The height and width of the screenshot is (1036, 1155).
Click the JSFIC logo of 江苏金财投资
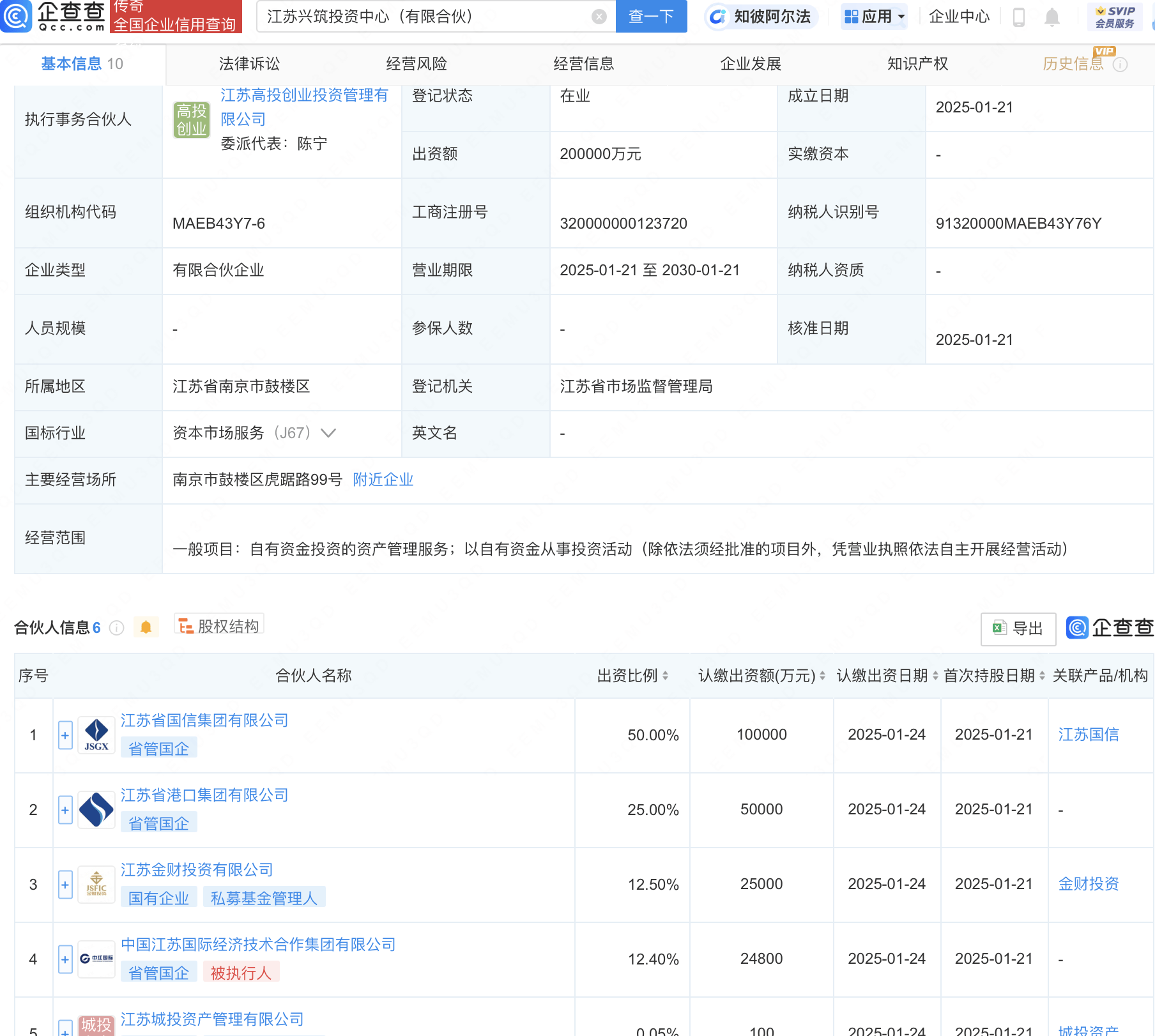(x=96, y=885)
